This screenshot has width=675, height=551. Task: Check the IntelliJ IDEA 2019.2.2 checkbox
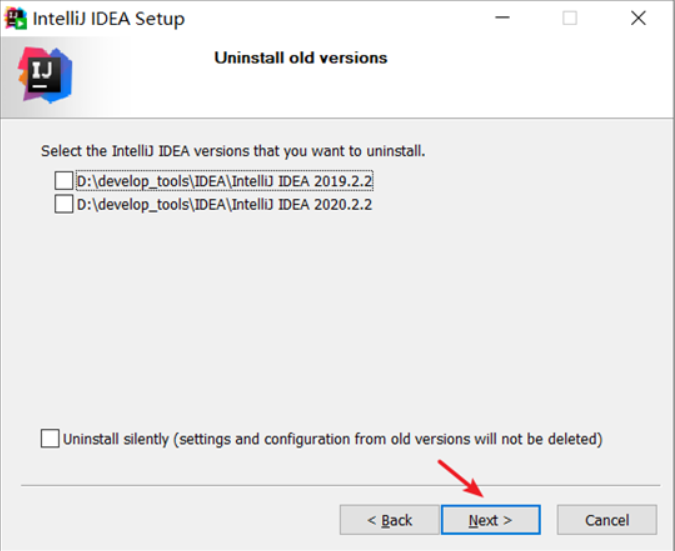click(64, 181)
